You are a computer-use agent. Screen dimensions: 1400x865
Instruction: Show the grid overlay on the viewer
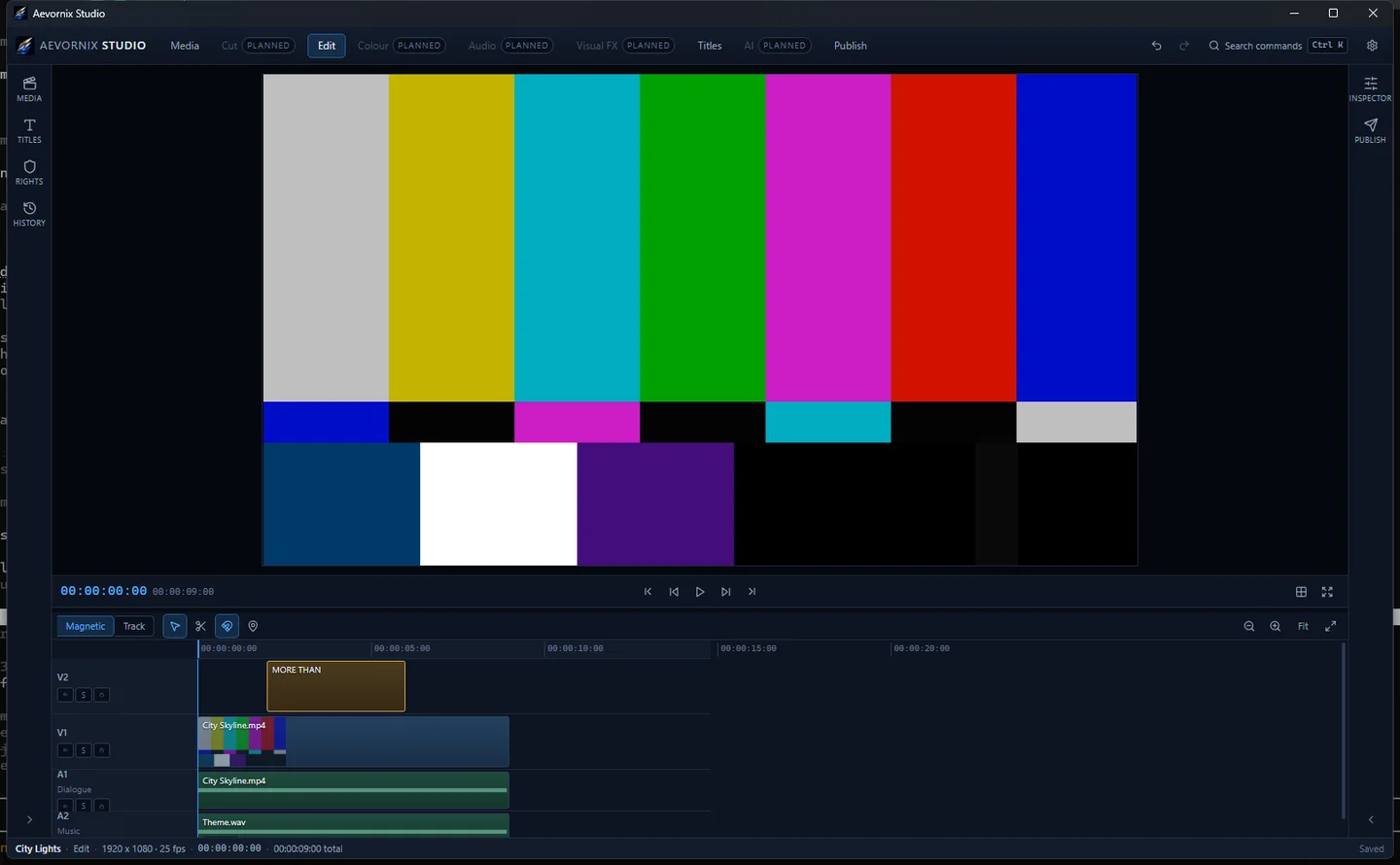point(1301,592)
